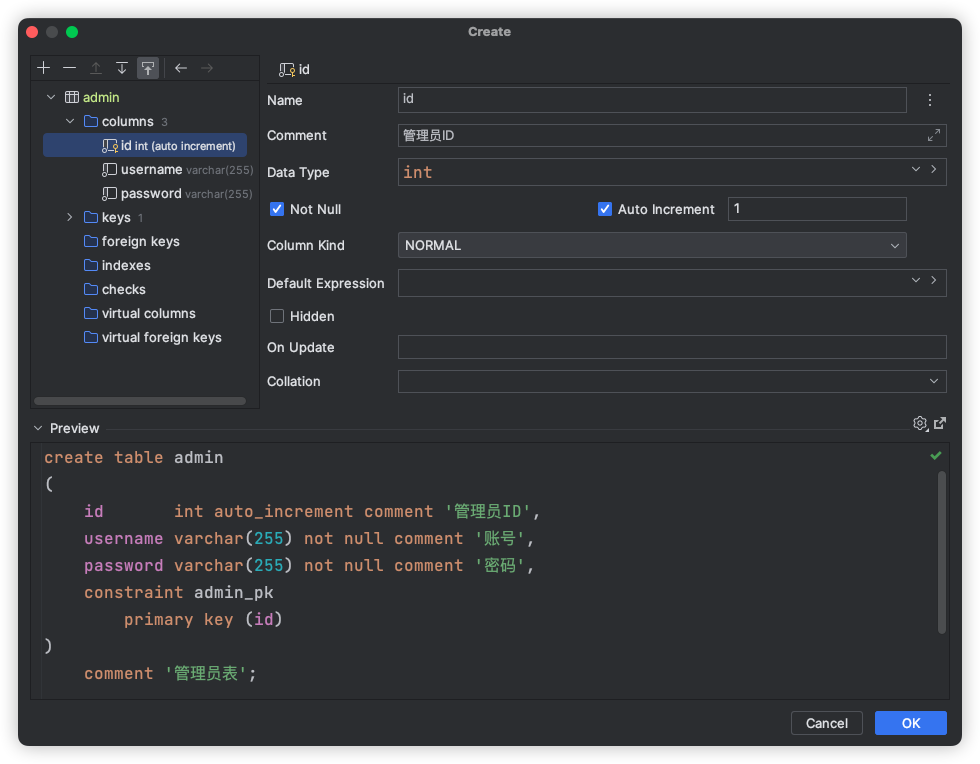Toggle the Auto Increment checkbox
980x764 pixels.
tap(605, 209)
